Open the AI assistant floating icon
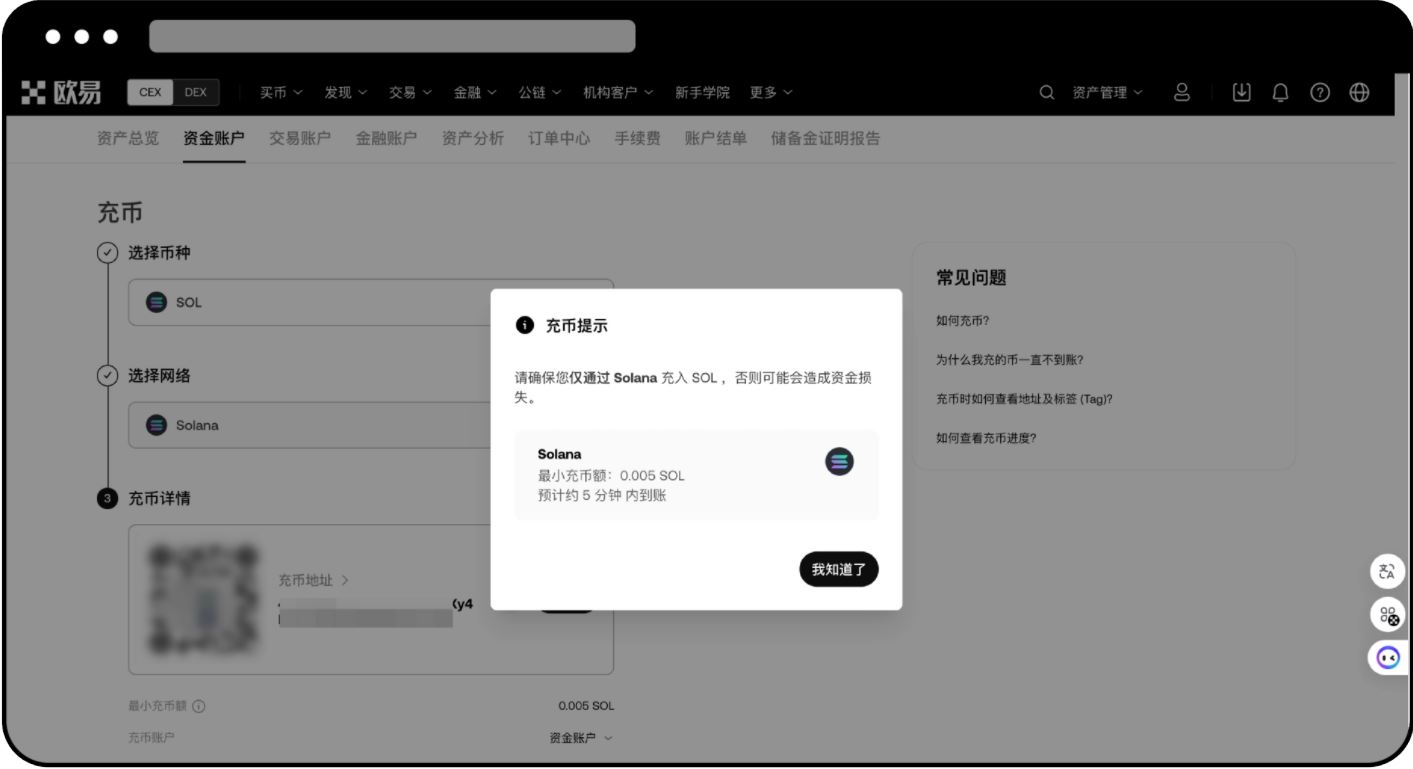The height and width of the screenshot is (769, 1413). (x=1386, y=658)
